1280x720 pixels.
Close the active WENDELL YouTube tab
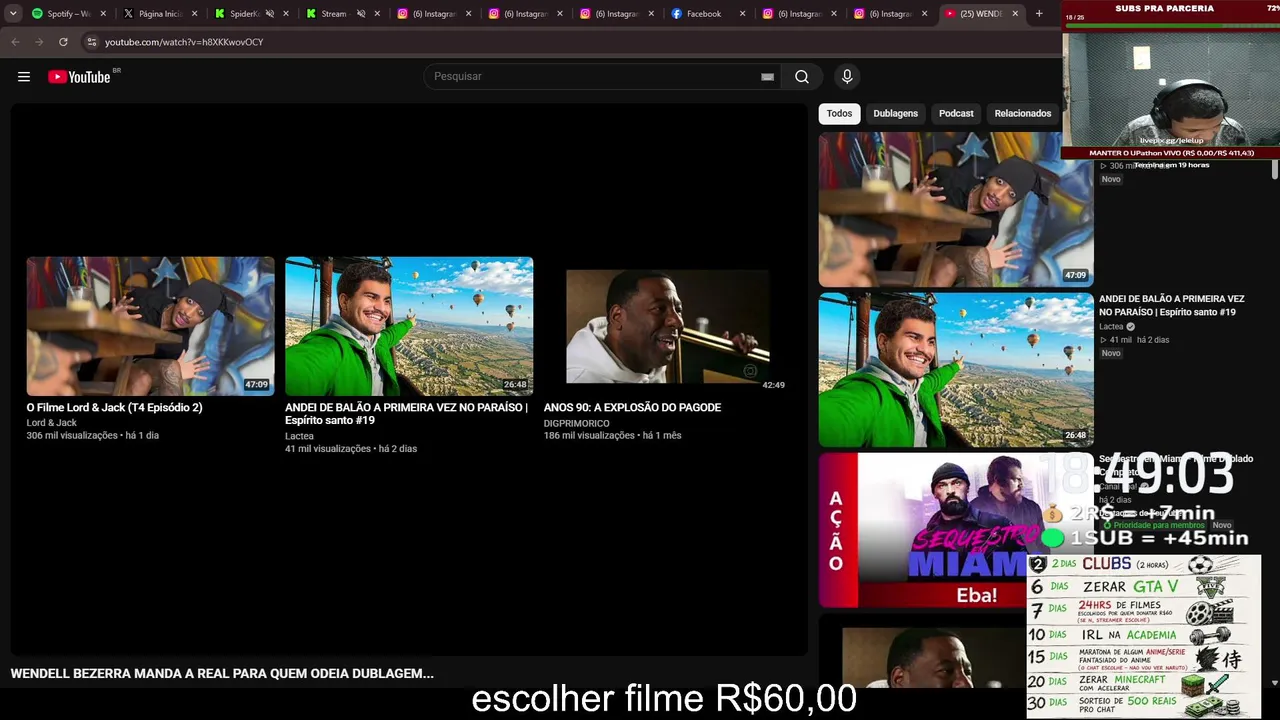pos(1015,14)
